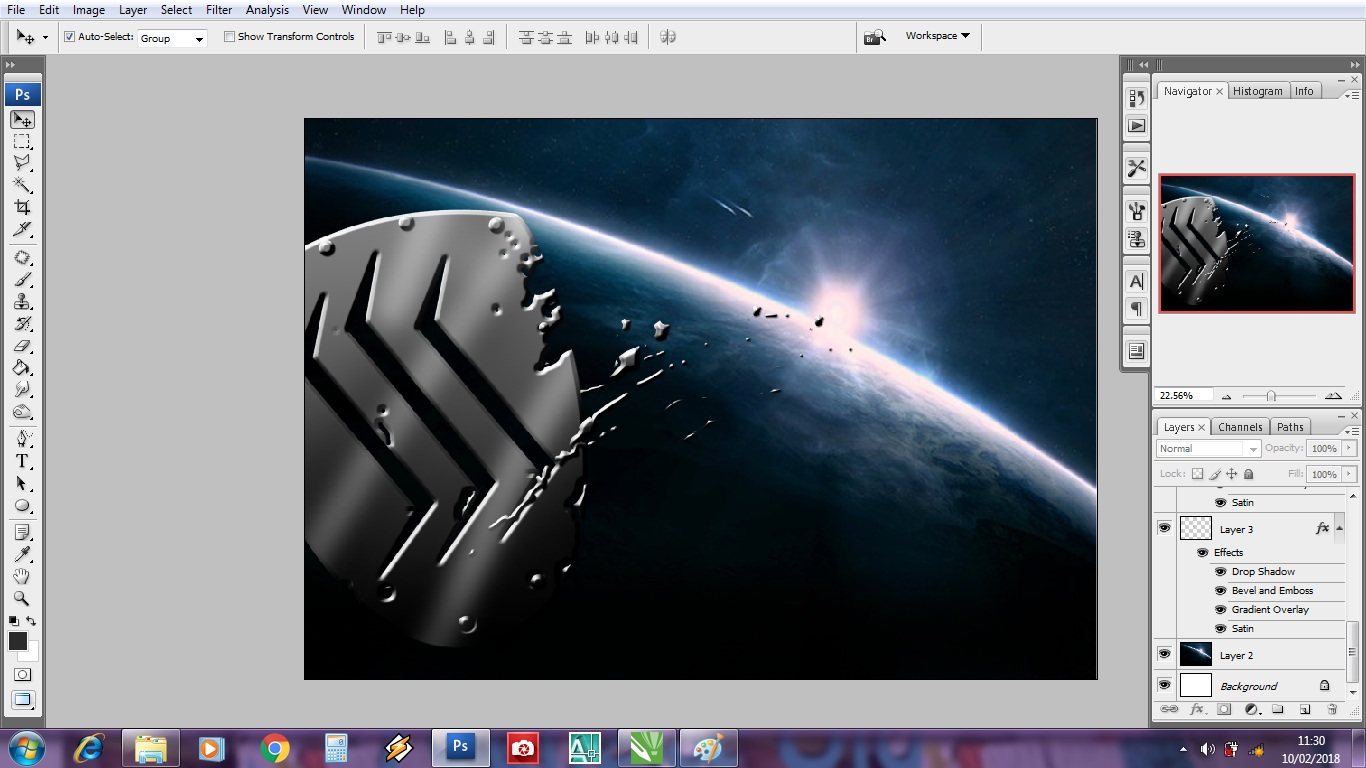Collapse Layer 3 effects list arrow
1366x768 pixels.
(1339, 528)
